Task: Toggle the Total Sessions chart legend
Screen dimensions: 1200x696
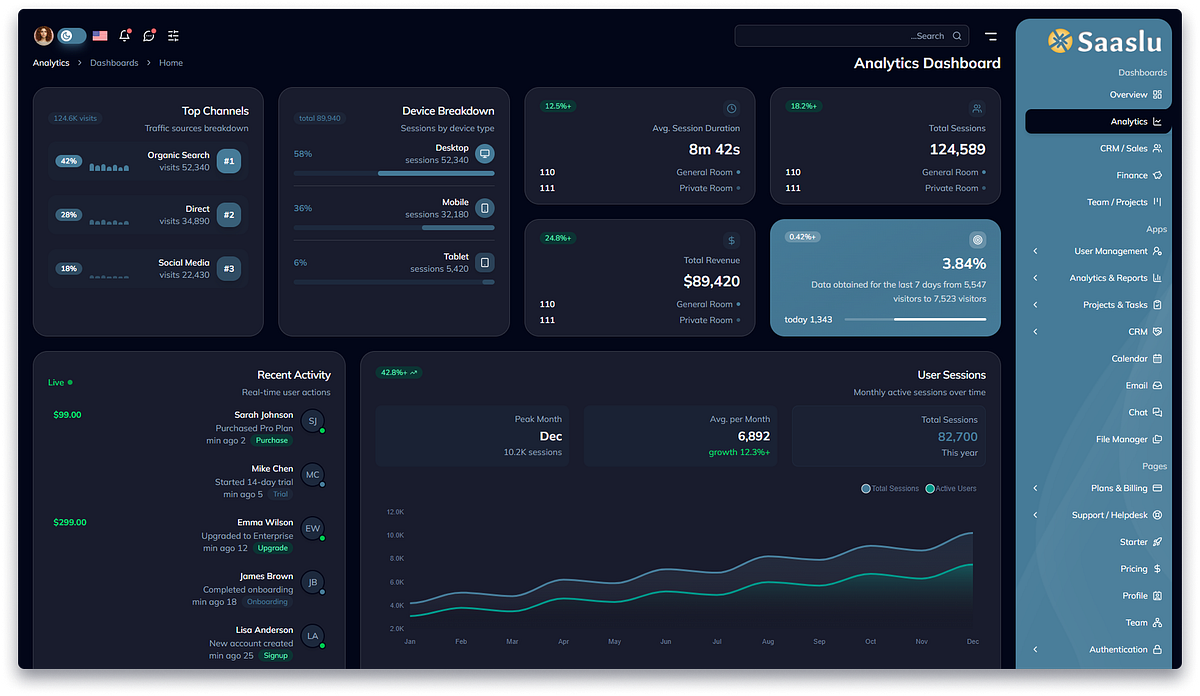Action: click(x=890, y=488)
